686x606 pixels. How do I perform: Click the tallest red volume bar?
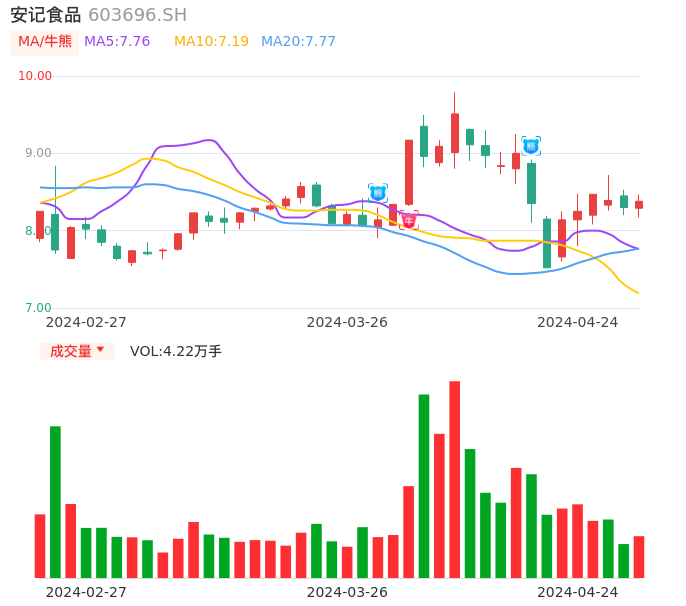[455, 479]
